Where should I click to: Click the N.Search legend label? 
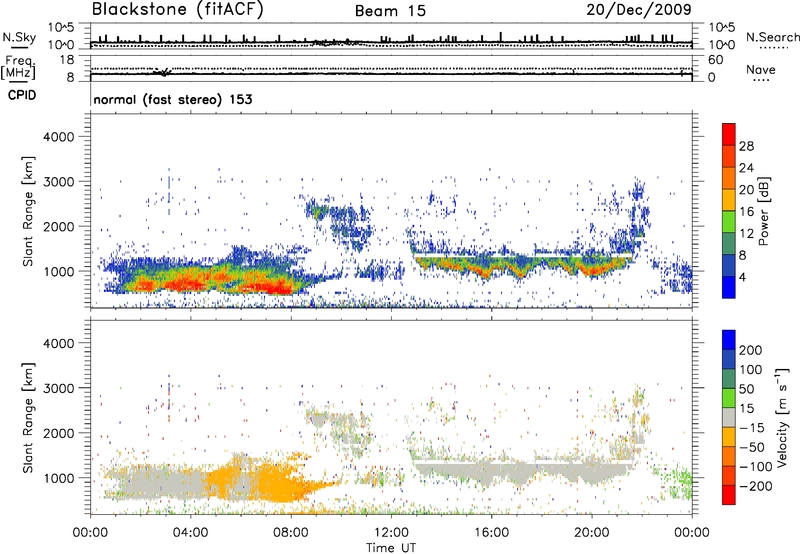click(773, 37)
